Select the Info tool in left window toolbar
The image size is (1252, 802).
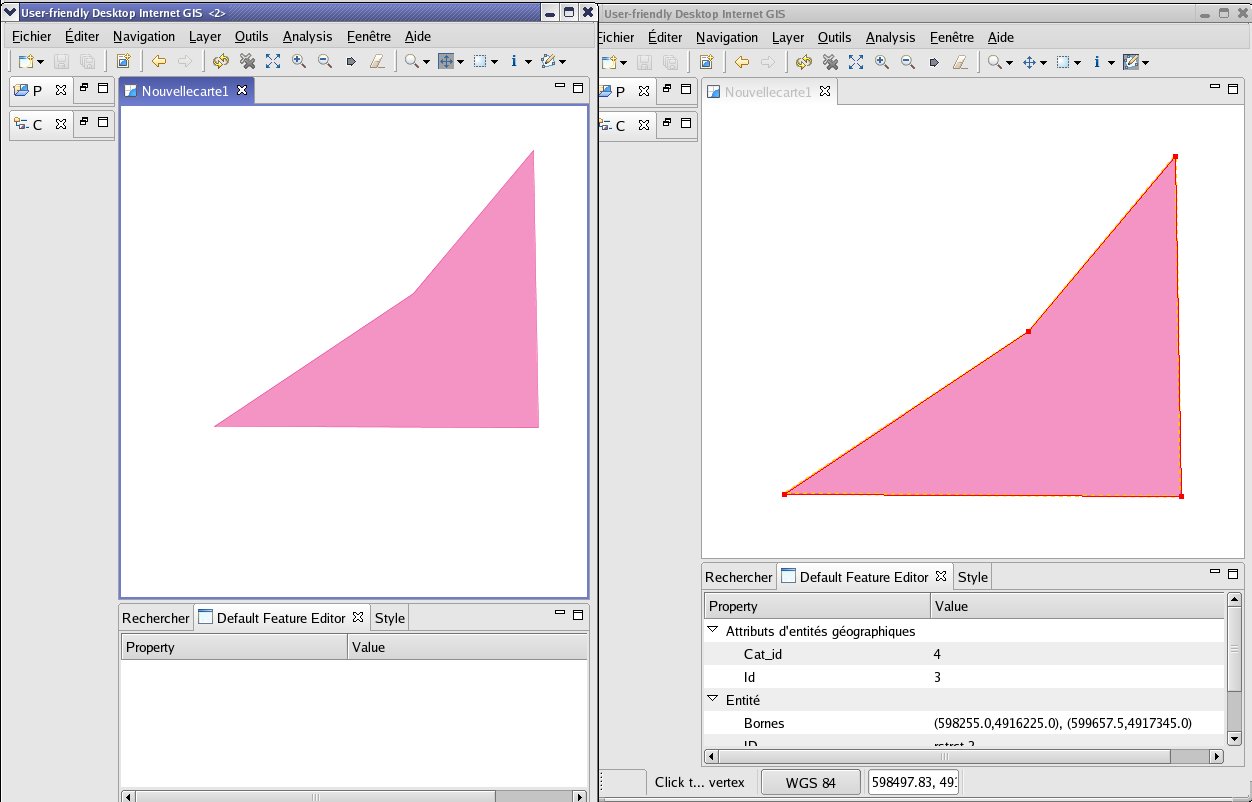(514, 61)
